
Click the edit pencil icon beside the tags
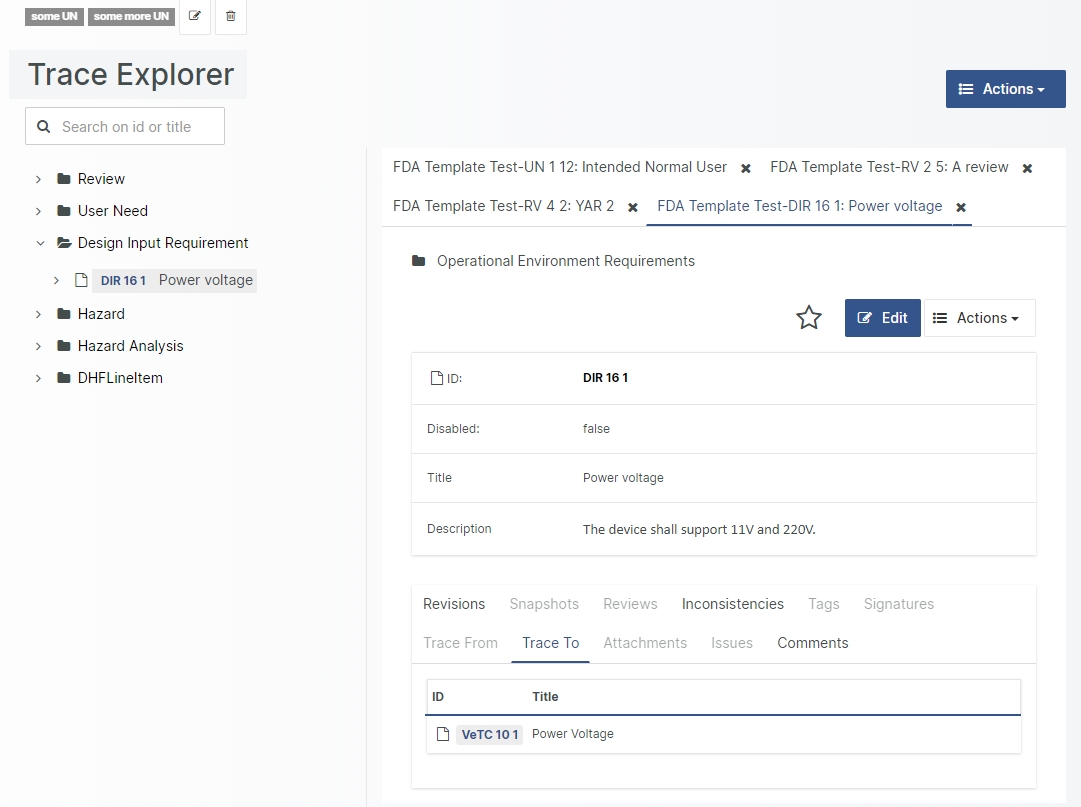coord(195,16)
